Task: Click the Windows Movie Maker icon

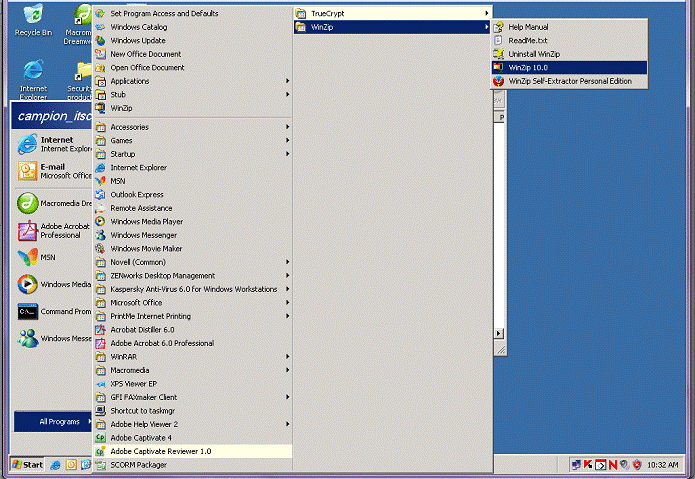Action: [x=101, y=249]
